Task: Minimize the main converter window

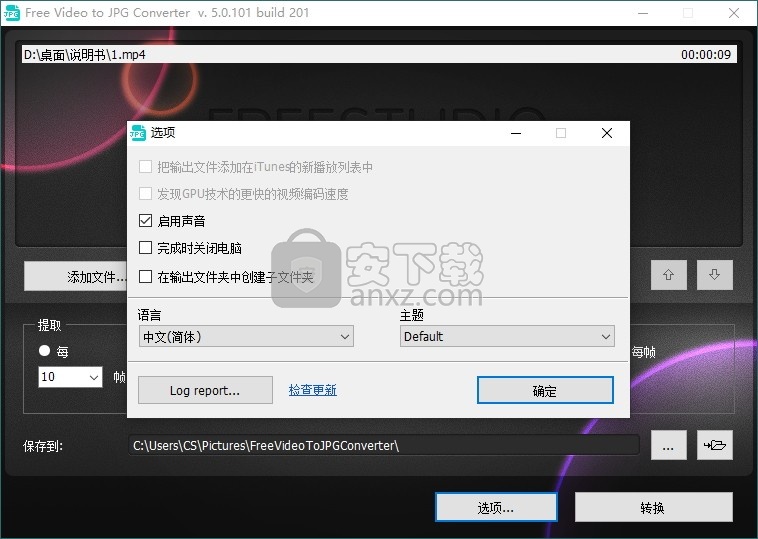Action: [642, 13]
